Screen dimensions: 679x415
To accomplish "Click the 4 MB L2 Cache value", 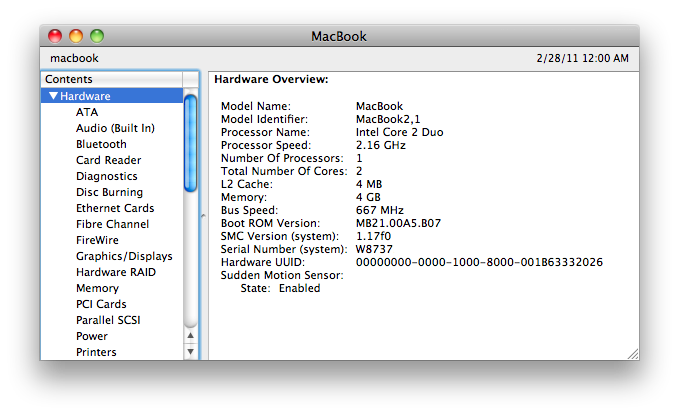I will [369, 184].
